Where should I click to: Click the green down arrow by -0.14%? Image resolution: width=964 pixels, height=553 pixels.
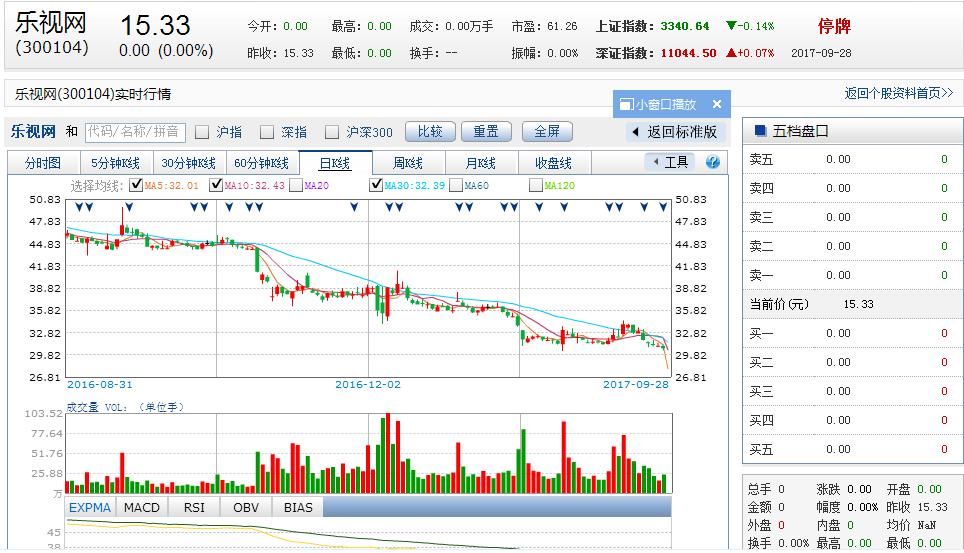coord(731,26)
